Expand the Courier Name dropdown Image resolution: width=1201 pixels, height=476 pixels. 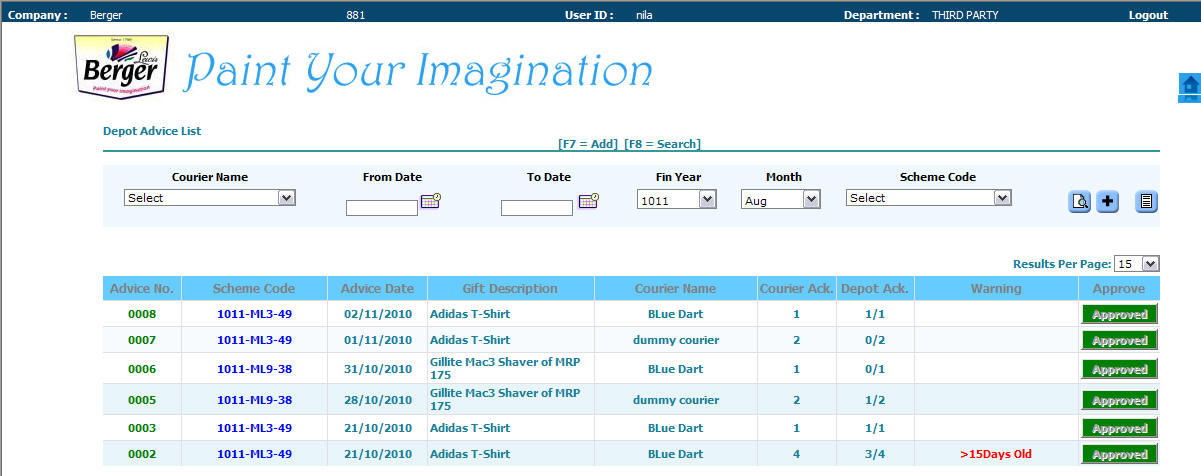[210, 198]
